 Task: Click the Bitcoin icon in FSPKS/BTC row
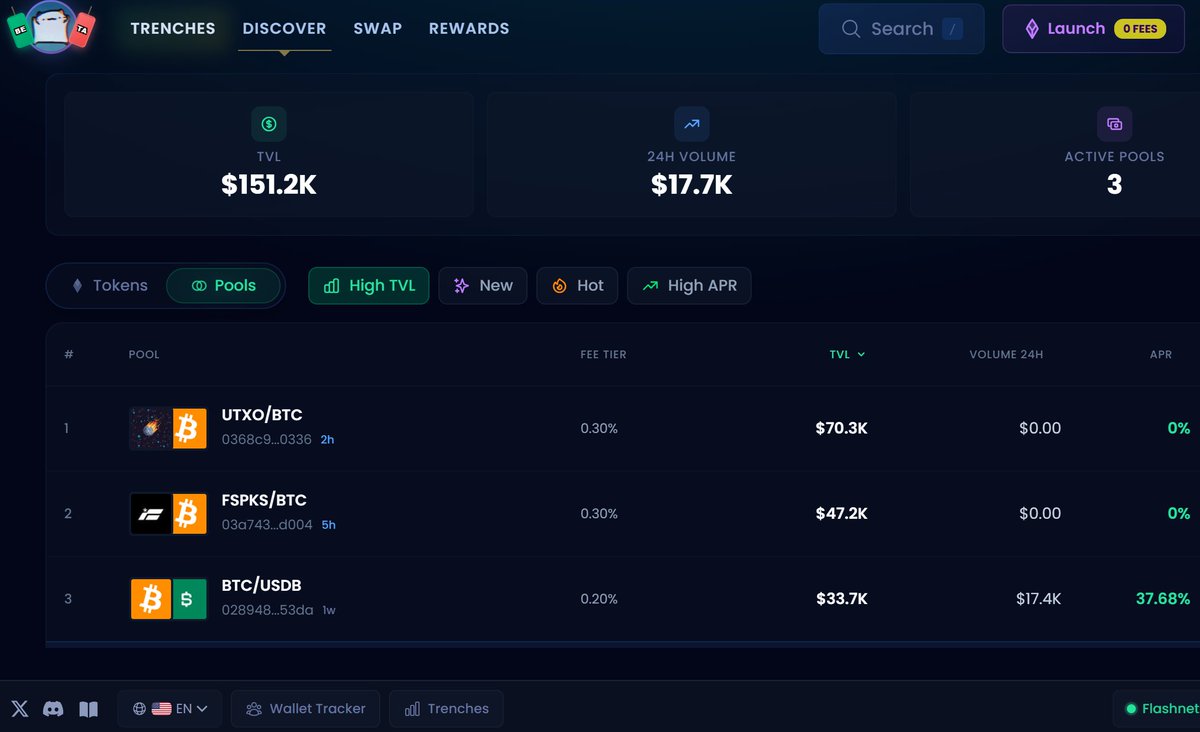[x=189, y=514]
